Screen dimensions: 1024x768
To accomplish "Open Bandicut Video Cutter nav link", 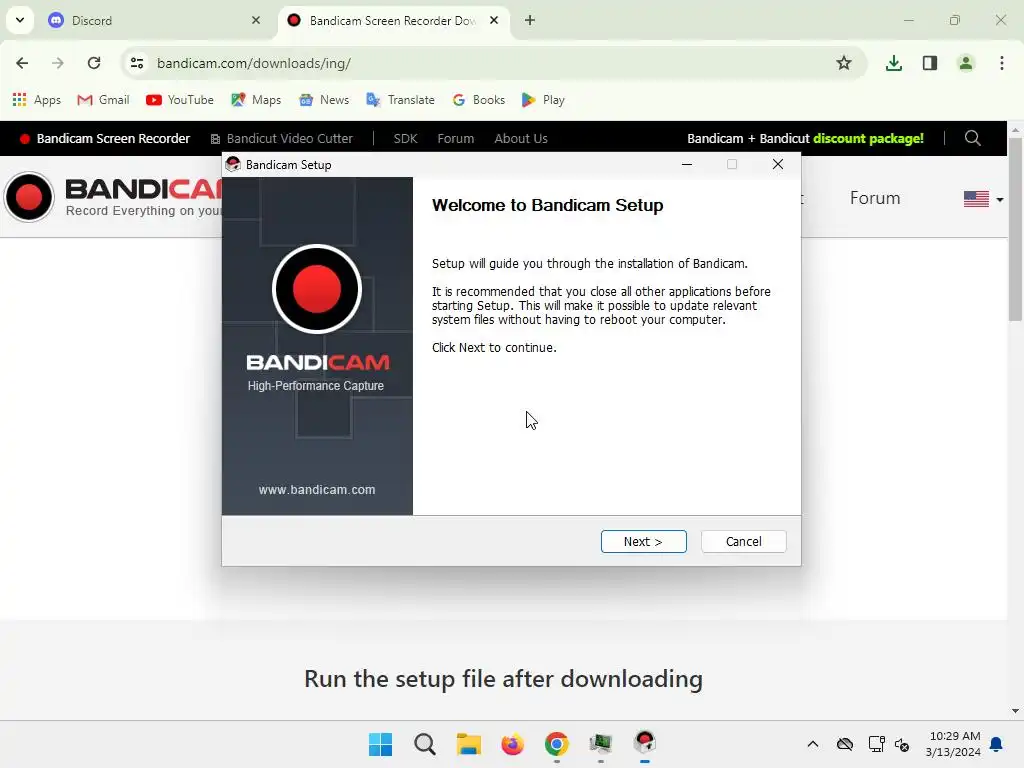I will 281,138.
